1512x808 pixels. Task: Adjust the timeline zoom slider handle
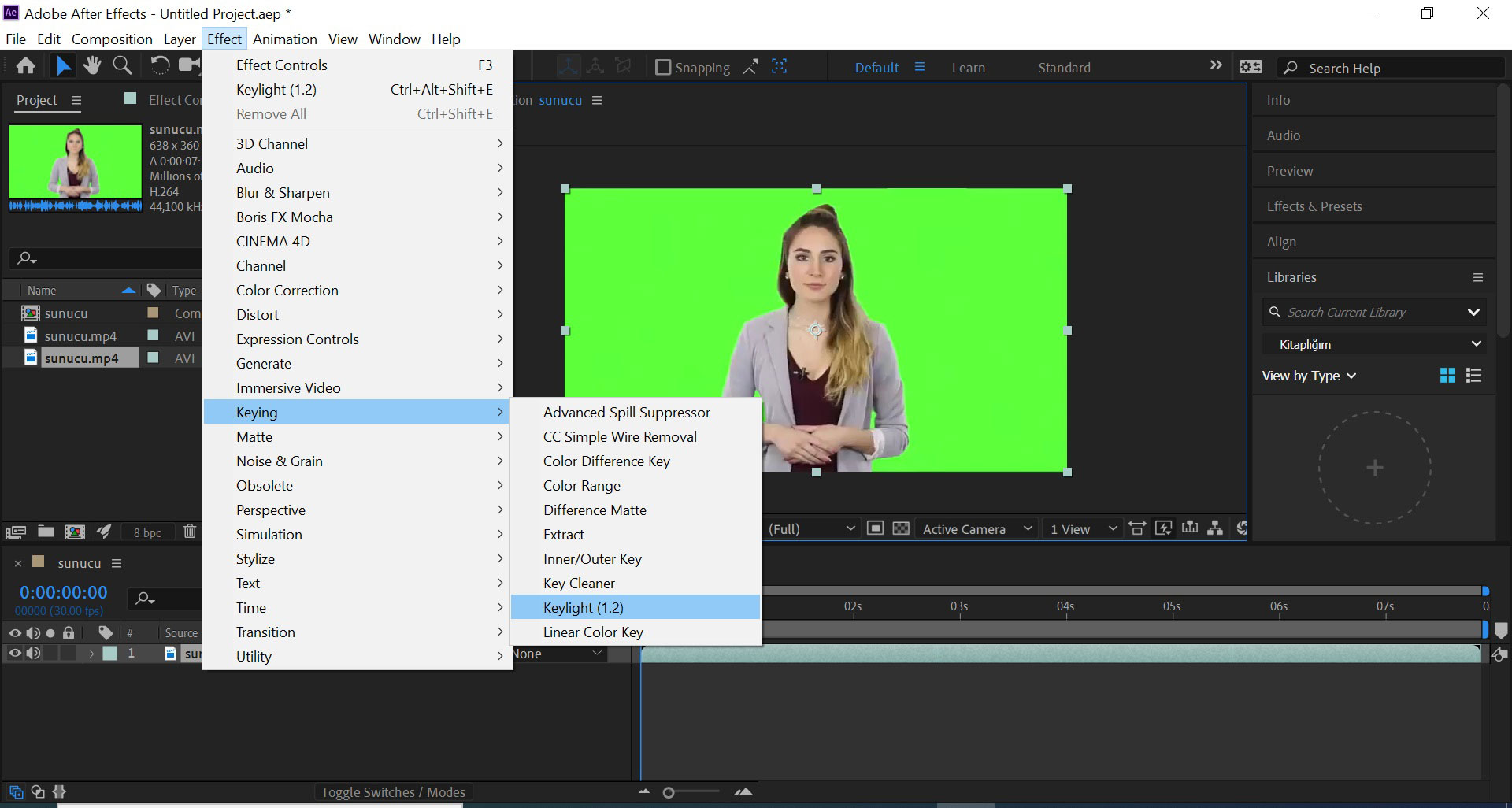pos(669,792)
